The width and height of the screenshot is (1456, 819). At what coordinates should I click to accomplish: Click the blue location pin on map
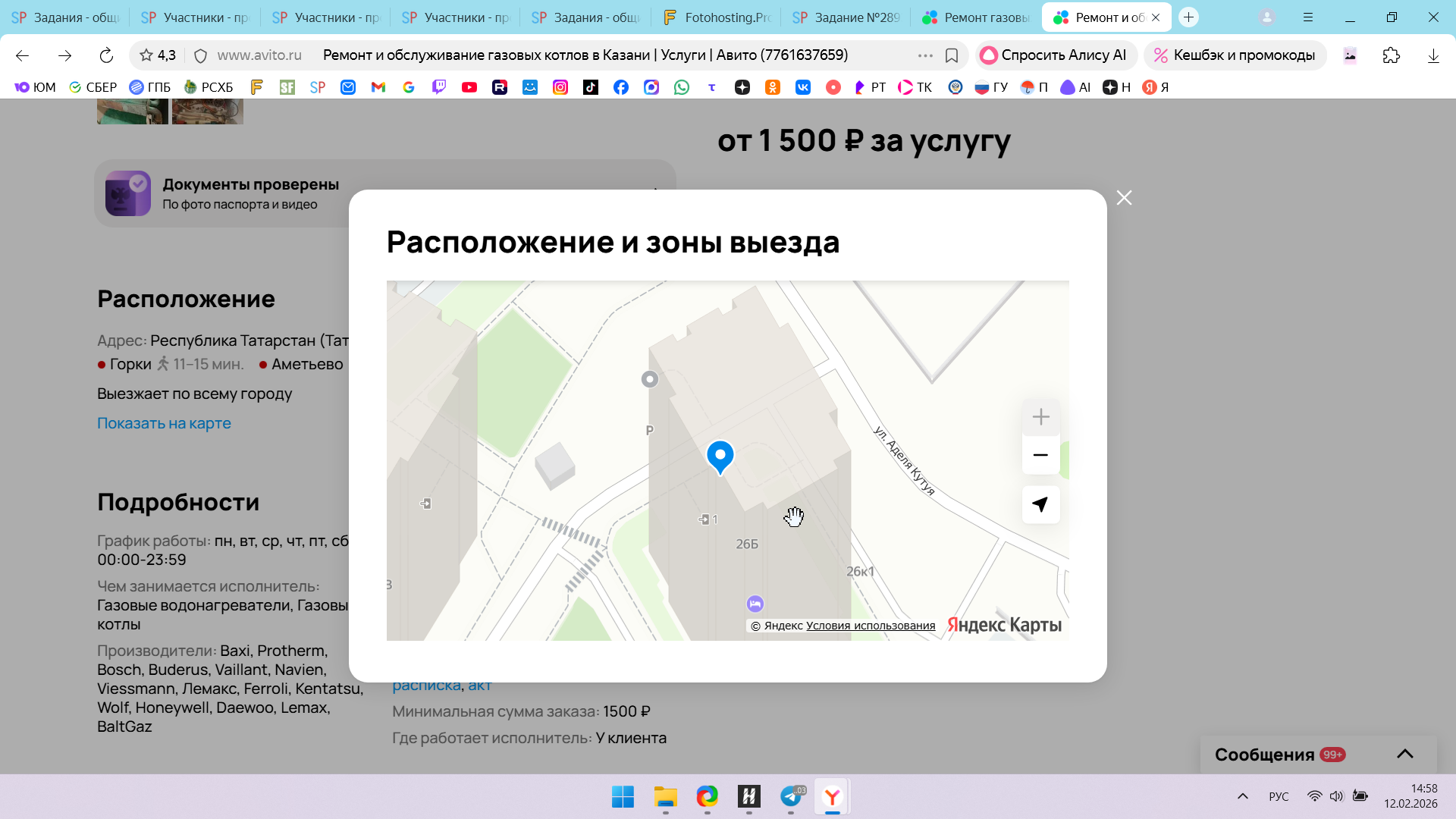[x=720, y=455]
